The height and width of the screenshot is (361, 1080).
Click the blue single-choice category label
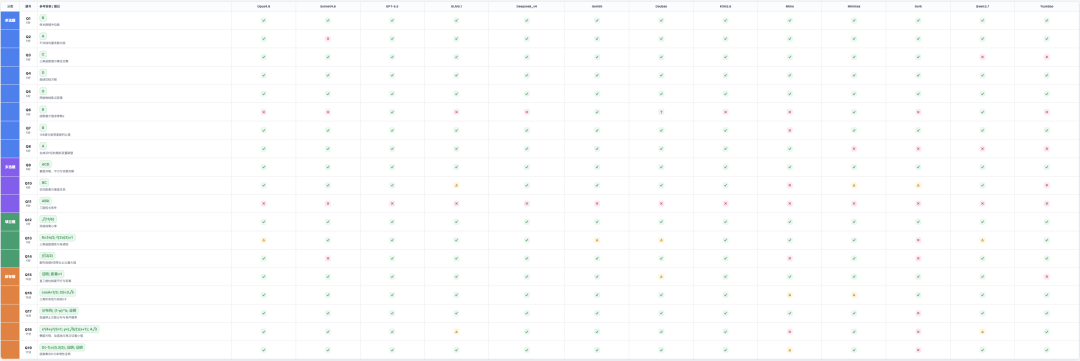pos(10,20)
